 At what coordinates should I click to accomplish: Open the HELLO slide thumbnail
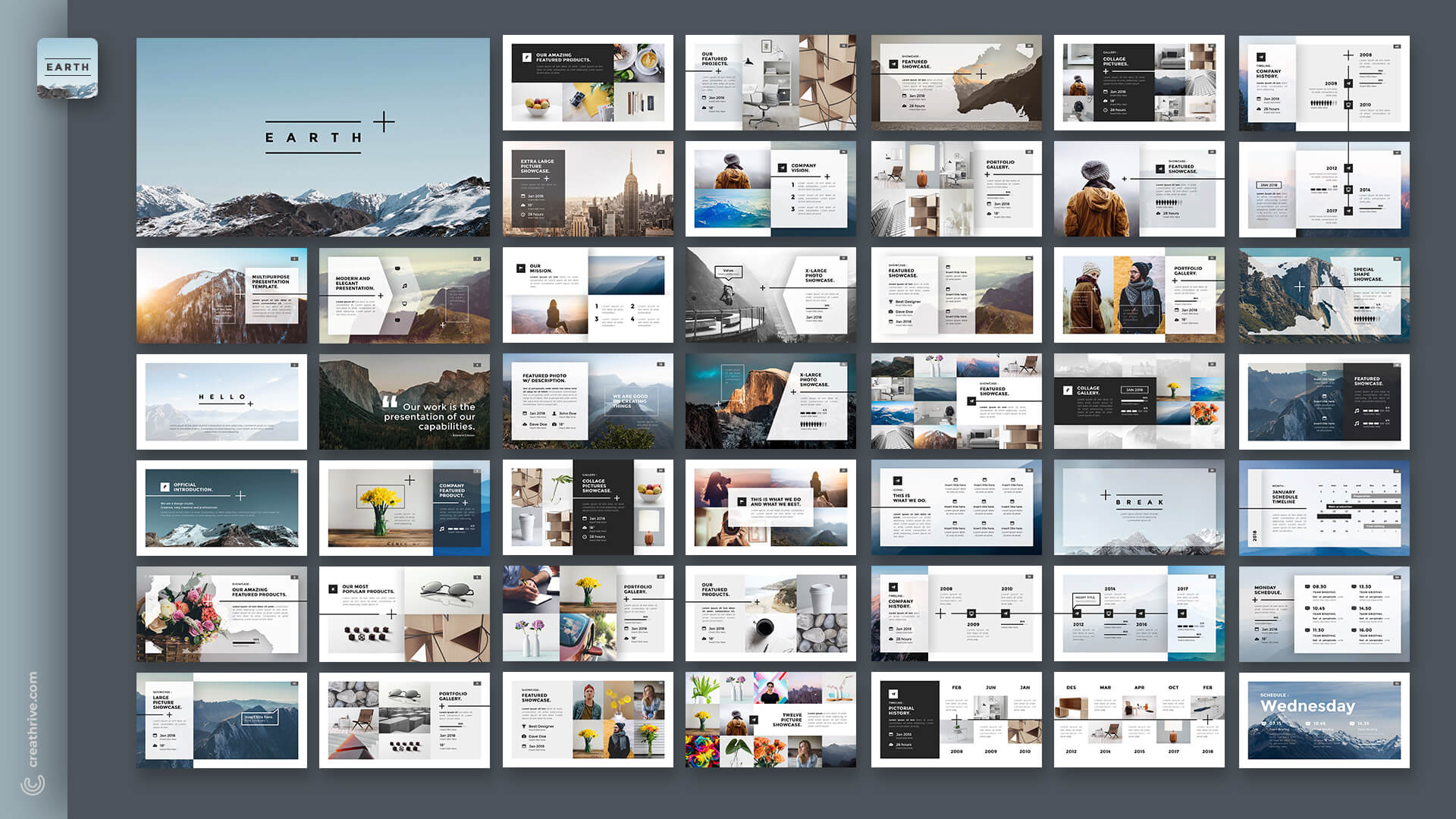[x=221, y=402]
